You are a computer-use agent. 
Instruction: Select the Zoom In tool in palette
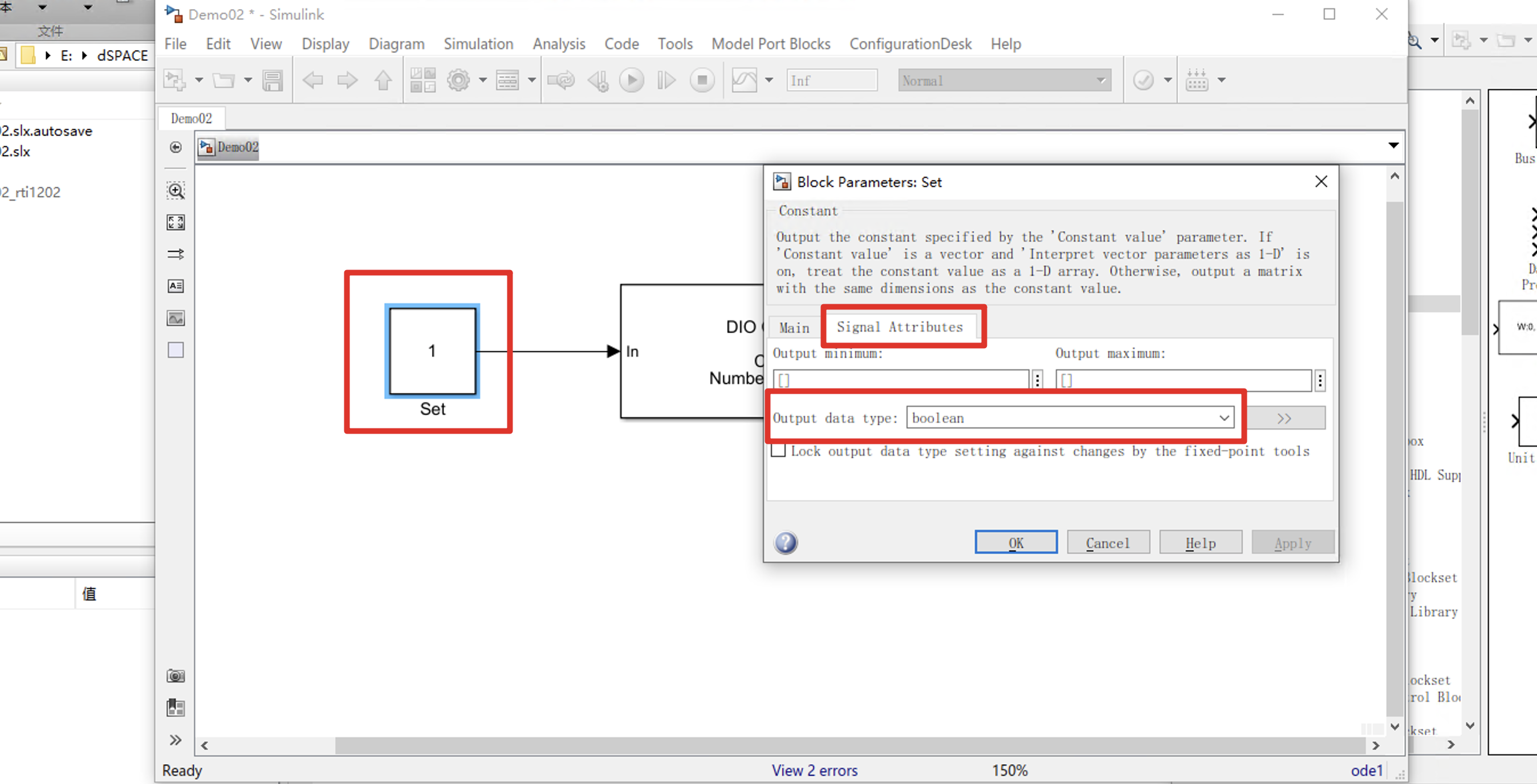pyautogui.click(x=176, y=191)
